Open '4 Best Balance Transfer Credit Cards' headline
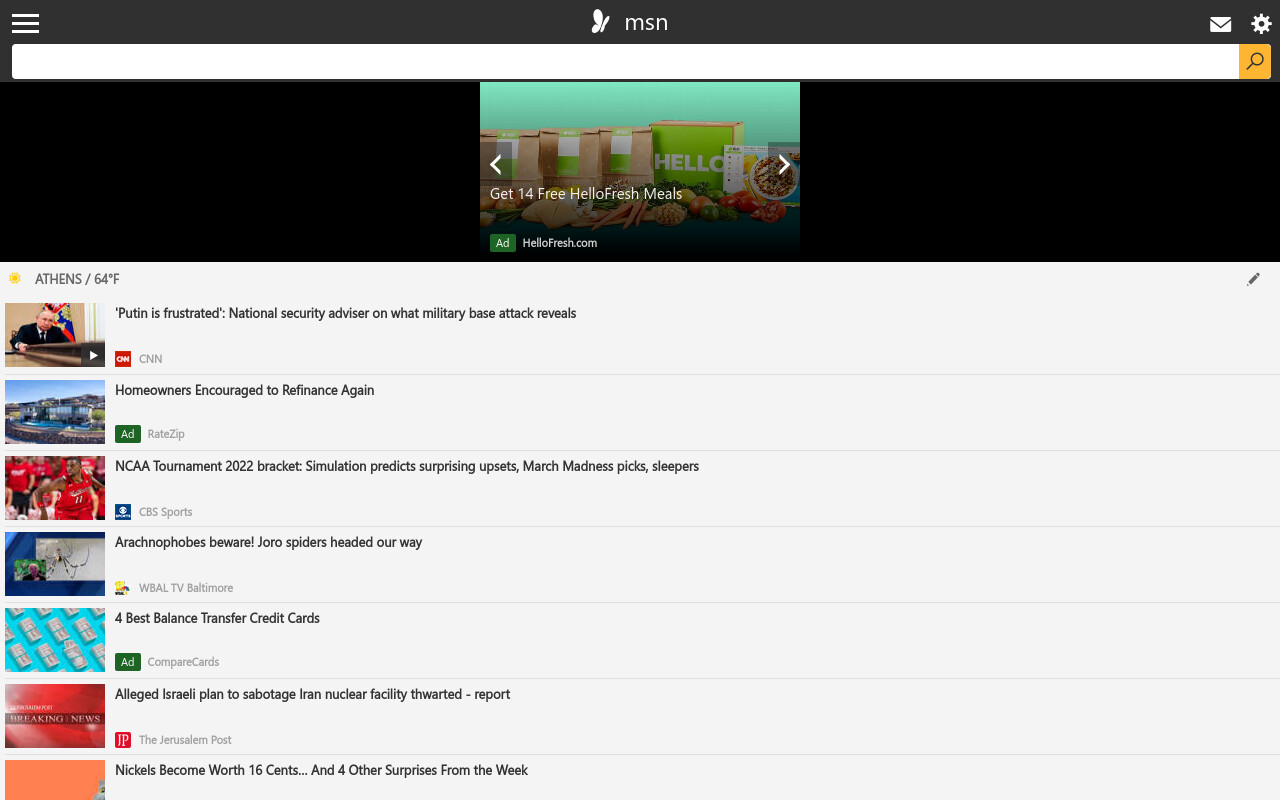This screenshot has width=1280, height=800. click(218, 618)
